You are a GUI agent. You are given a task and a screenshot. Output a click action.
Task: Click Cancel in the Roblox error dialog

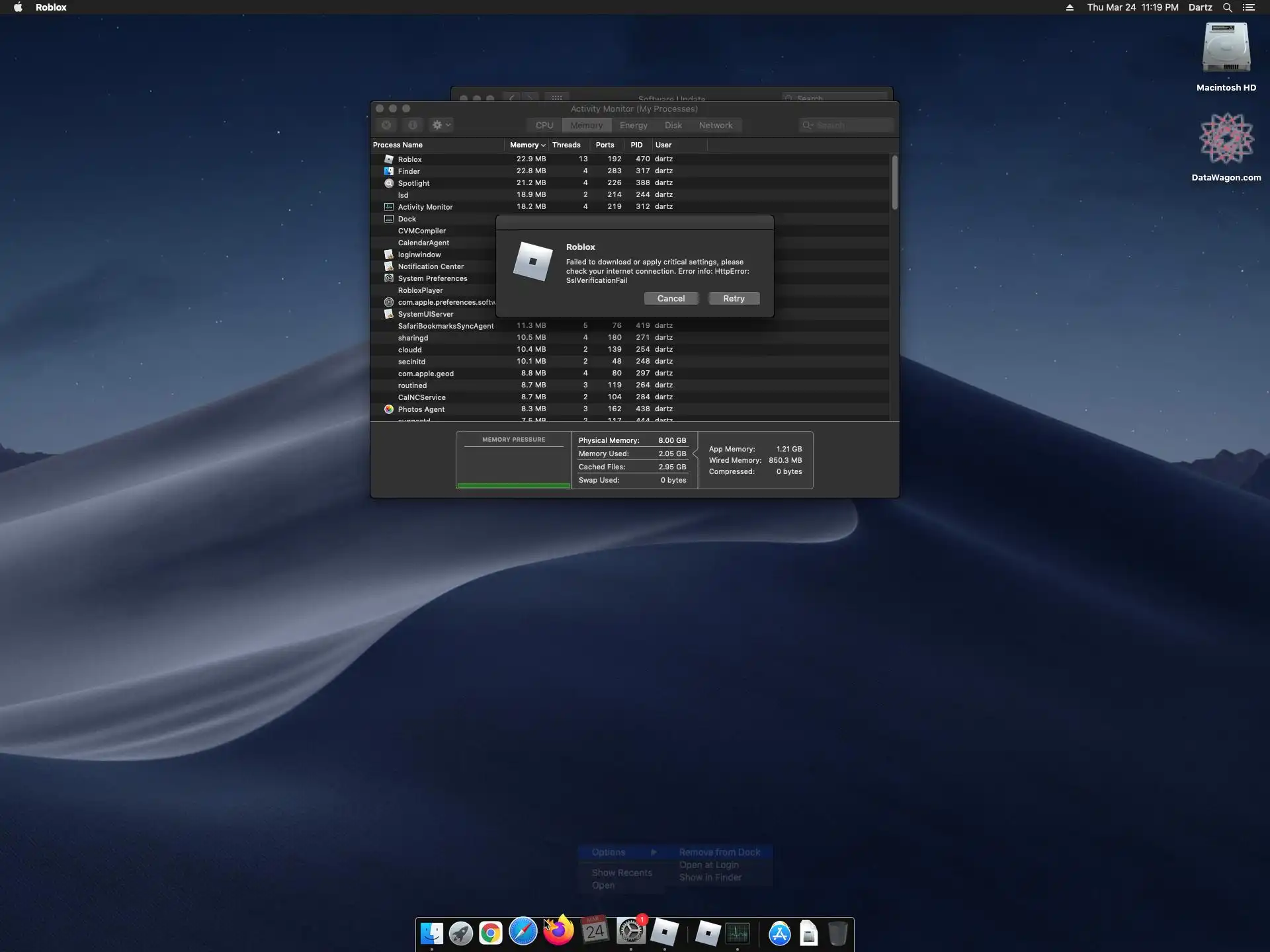671,298
